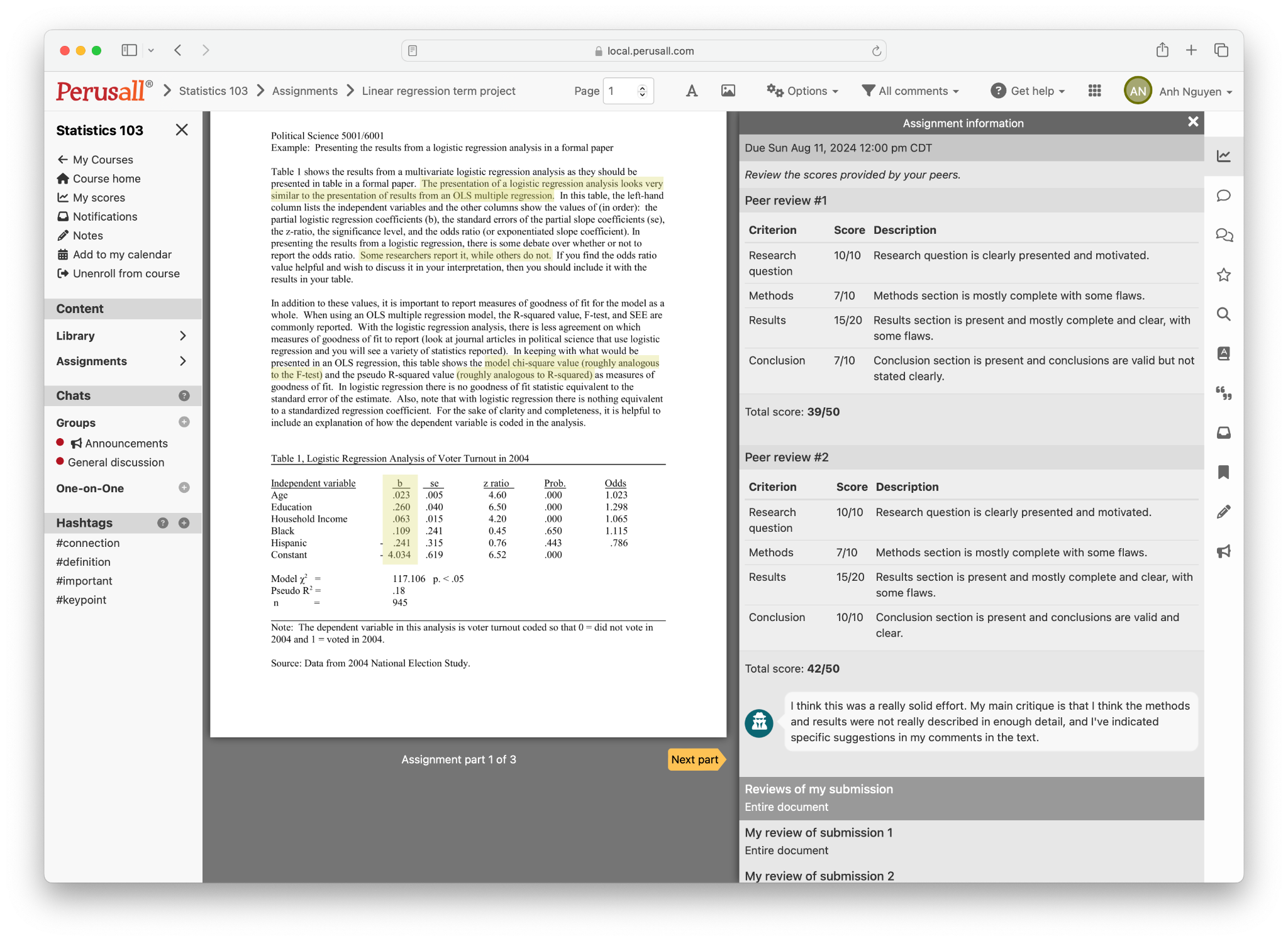Open the image quality icon in toolbar
1288x941 pixels.
point(728,91)
